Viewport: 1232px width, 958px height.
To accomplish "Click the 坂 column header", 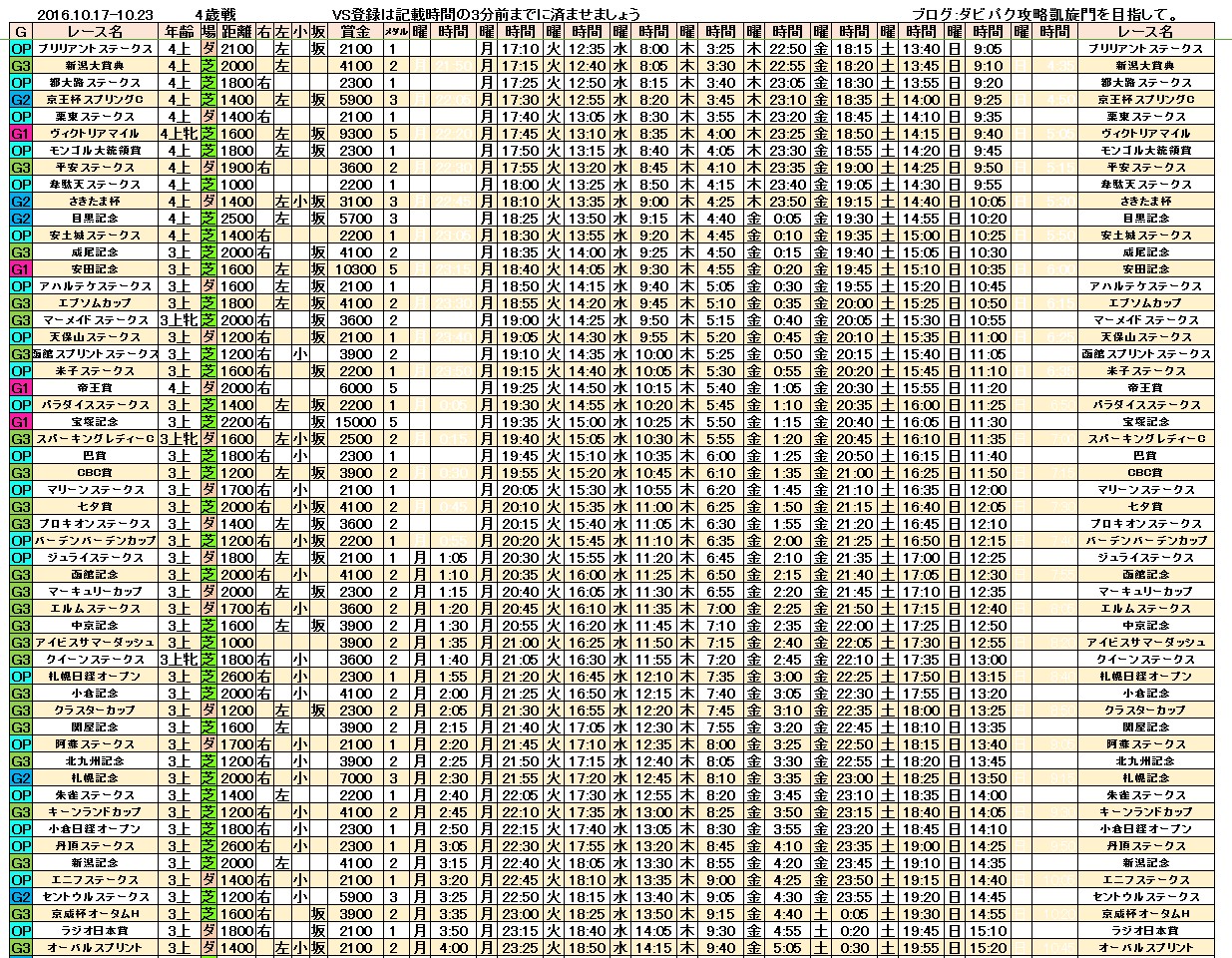I will (x=318, y=31).
